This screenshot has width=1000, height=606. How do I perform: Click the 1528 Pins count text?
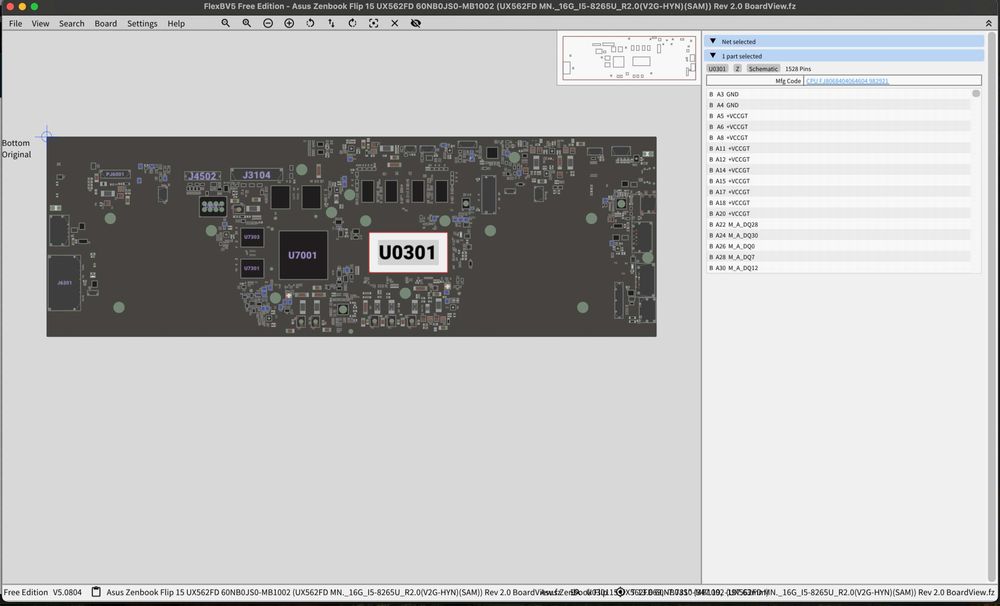coord(798,68)
